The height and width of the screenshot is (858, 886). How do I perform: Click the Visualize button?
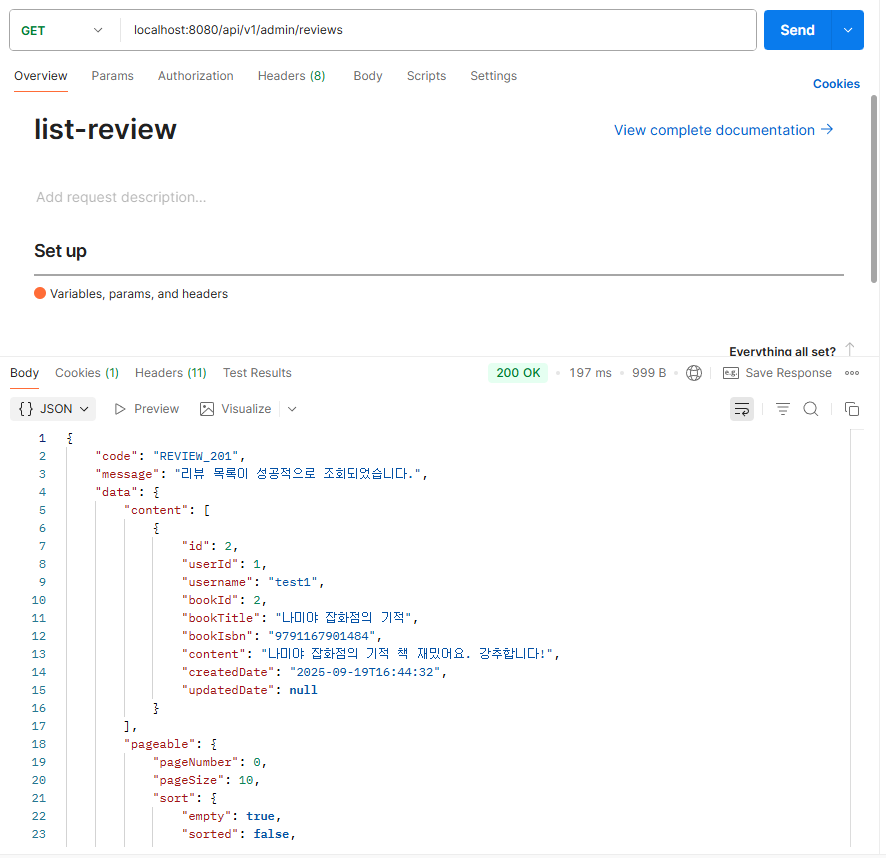coord(236,409)
